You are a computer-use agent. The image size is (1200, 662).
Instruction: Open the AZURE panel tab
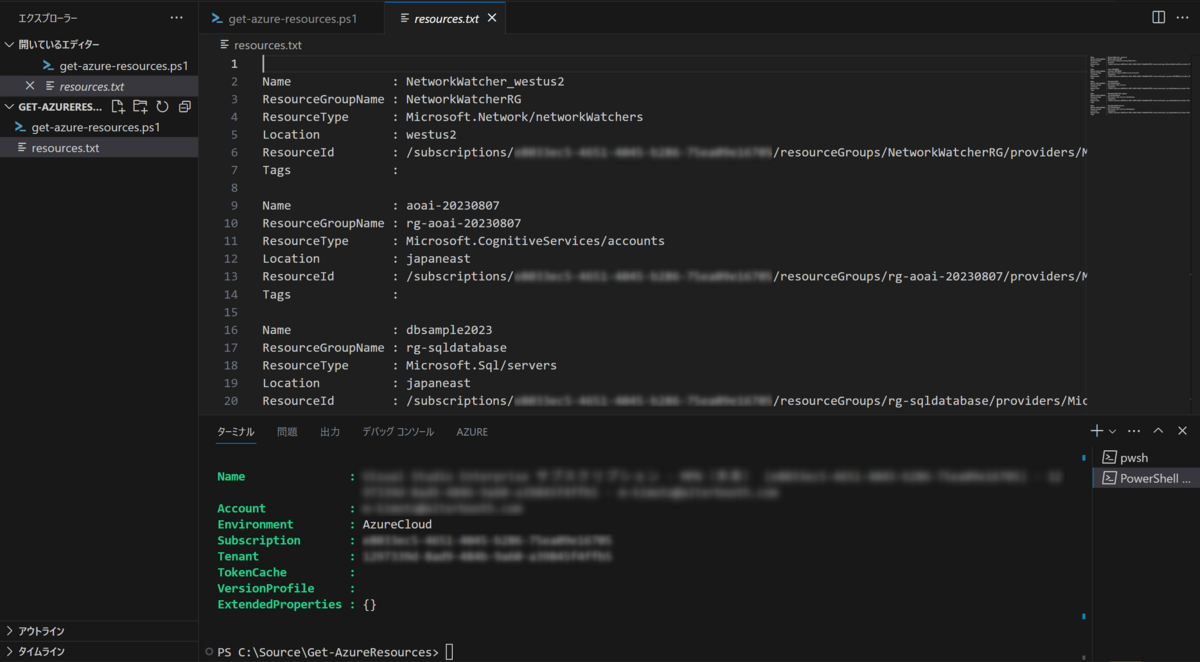pos(472,432)
